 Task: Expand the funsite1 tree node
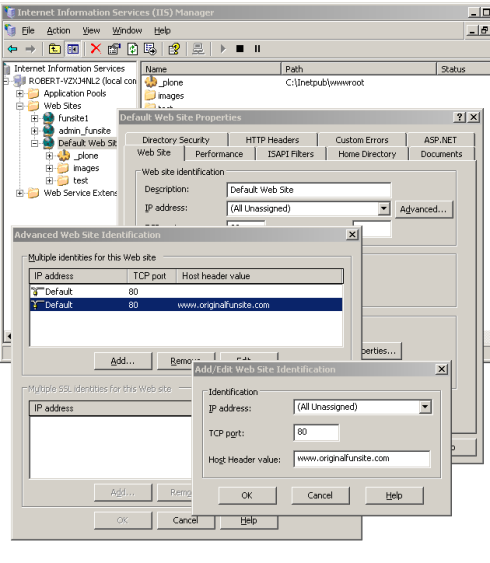pos(34,118)
